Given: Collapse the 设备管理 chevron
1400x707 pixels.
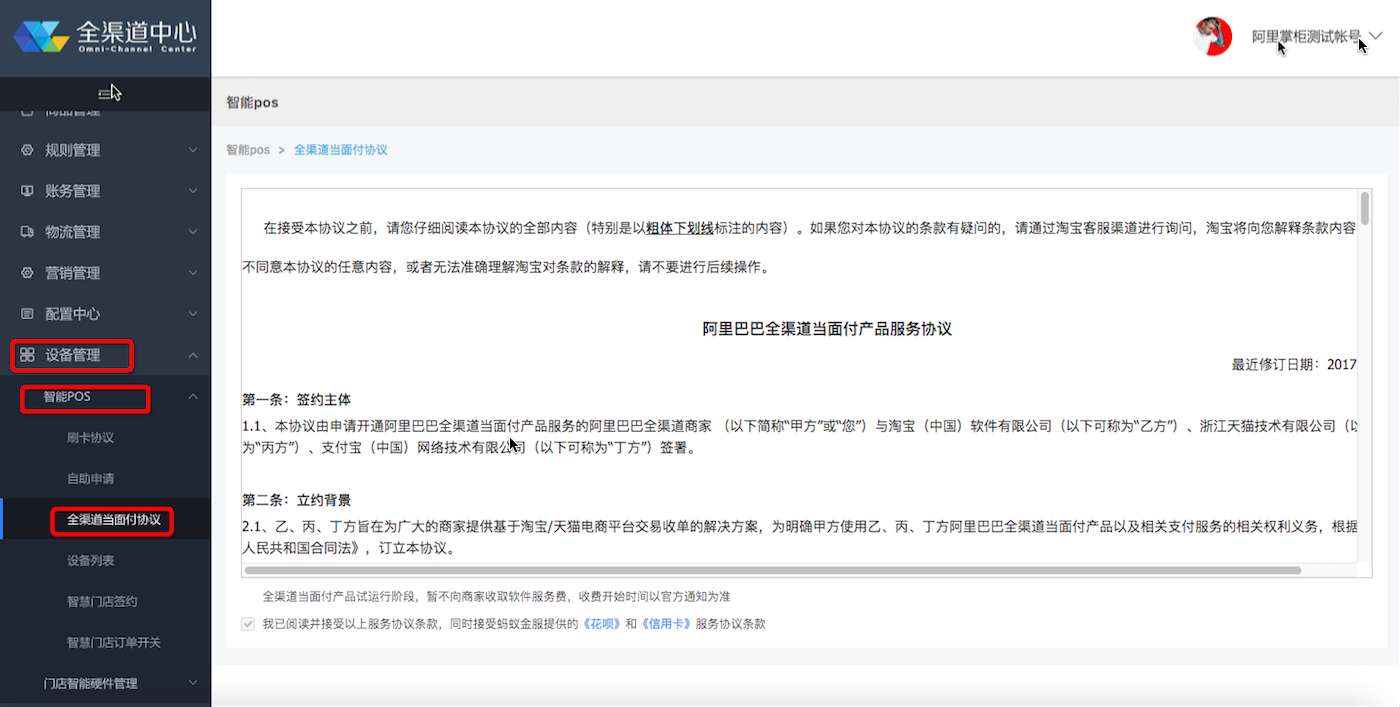Looking at the screenshot, I should 193,355.
